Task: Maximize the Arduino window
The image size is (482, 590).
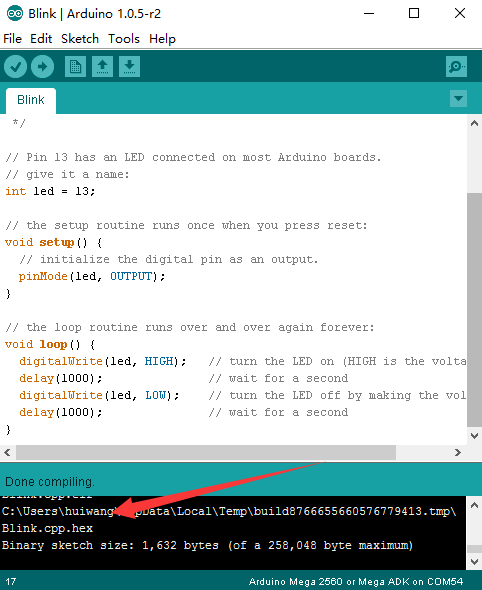Action: (414, 14)
